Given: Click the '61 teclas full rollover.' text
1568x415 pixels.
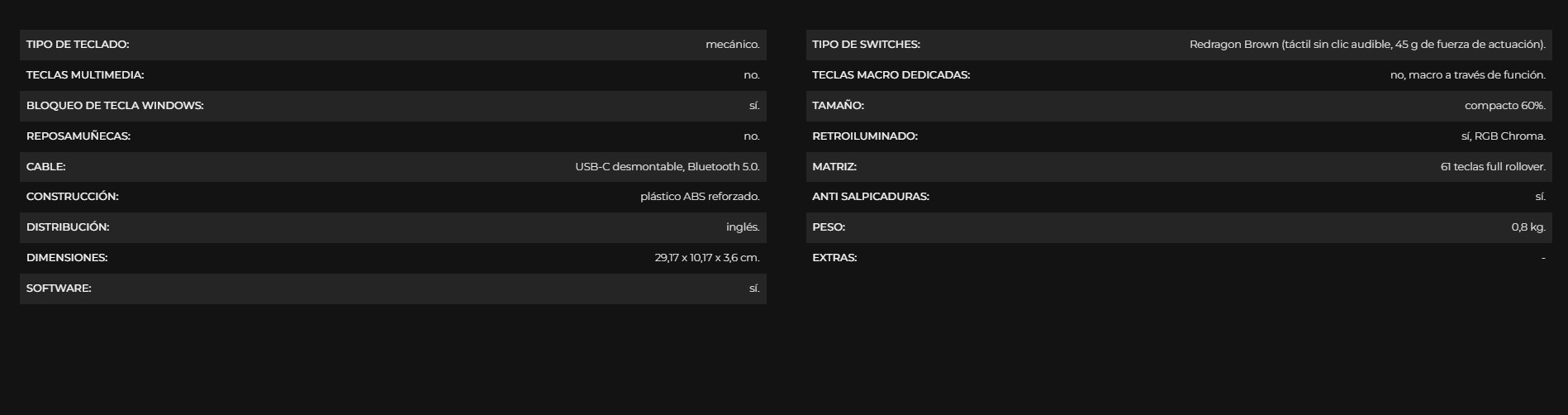Looking at the screenshot, I should [x=1492, y=167].
